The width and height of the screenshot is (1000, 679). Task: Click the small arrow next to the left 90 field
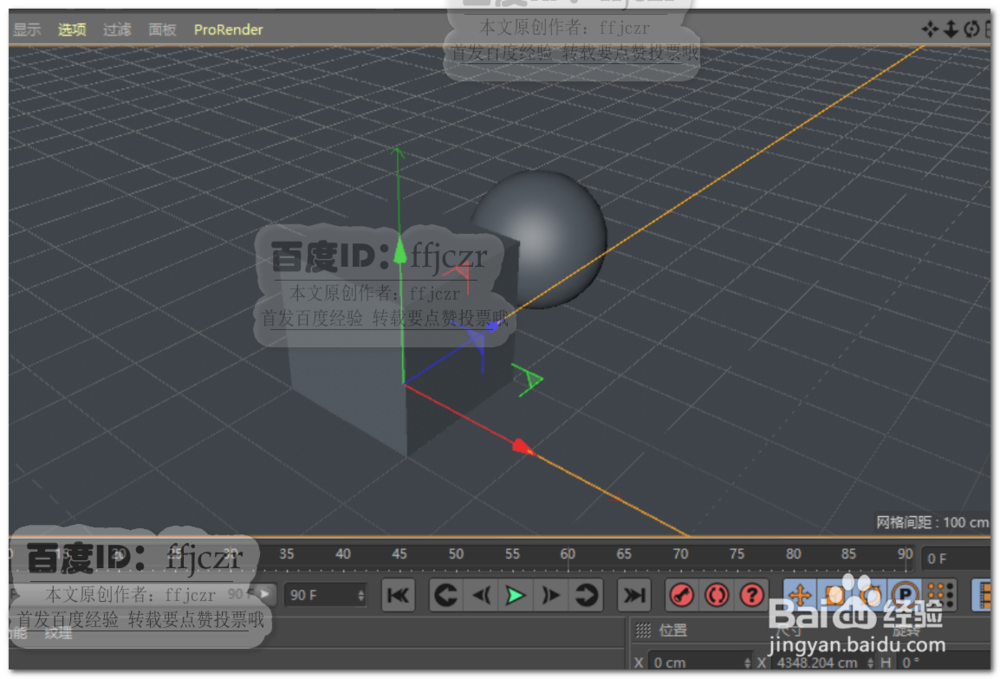click(x=262, y=594)
